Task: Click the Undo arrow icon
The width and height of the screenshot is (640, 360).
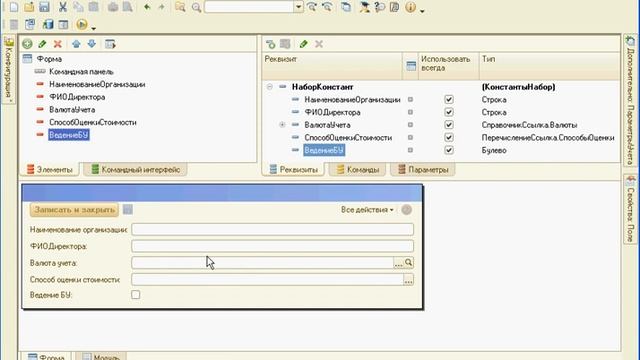Action: click(147, 7)
